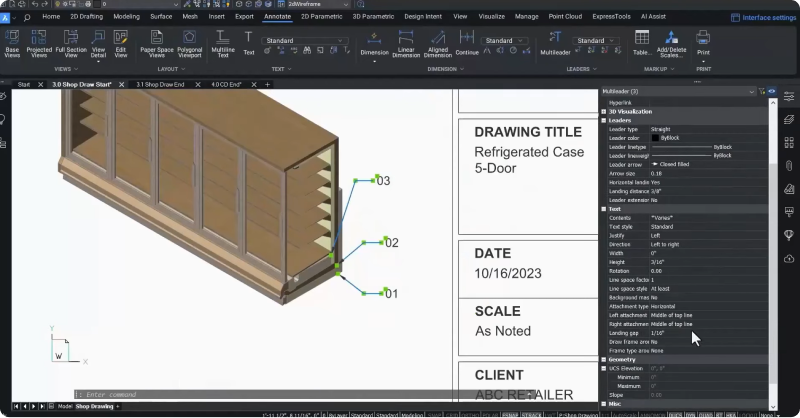
Task: Collapse the Text property section
Action: point(604,208)
